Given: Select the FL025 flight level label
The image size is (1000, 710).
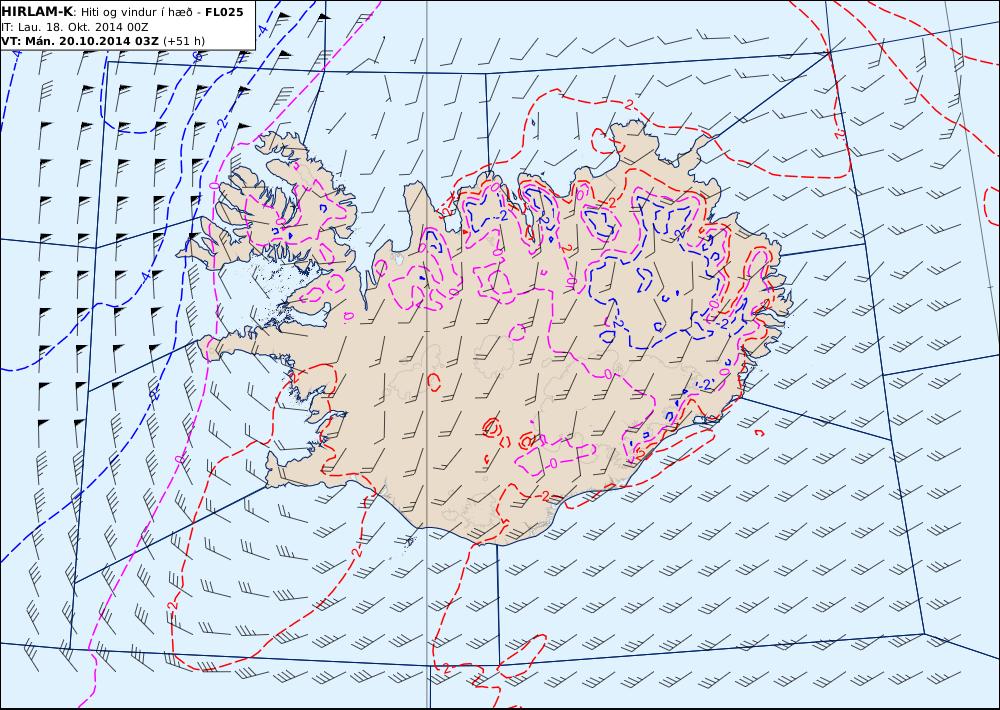Looking at the screenshot, I should coord(224,12).
